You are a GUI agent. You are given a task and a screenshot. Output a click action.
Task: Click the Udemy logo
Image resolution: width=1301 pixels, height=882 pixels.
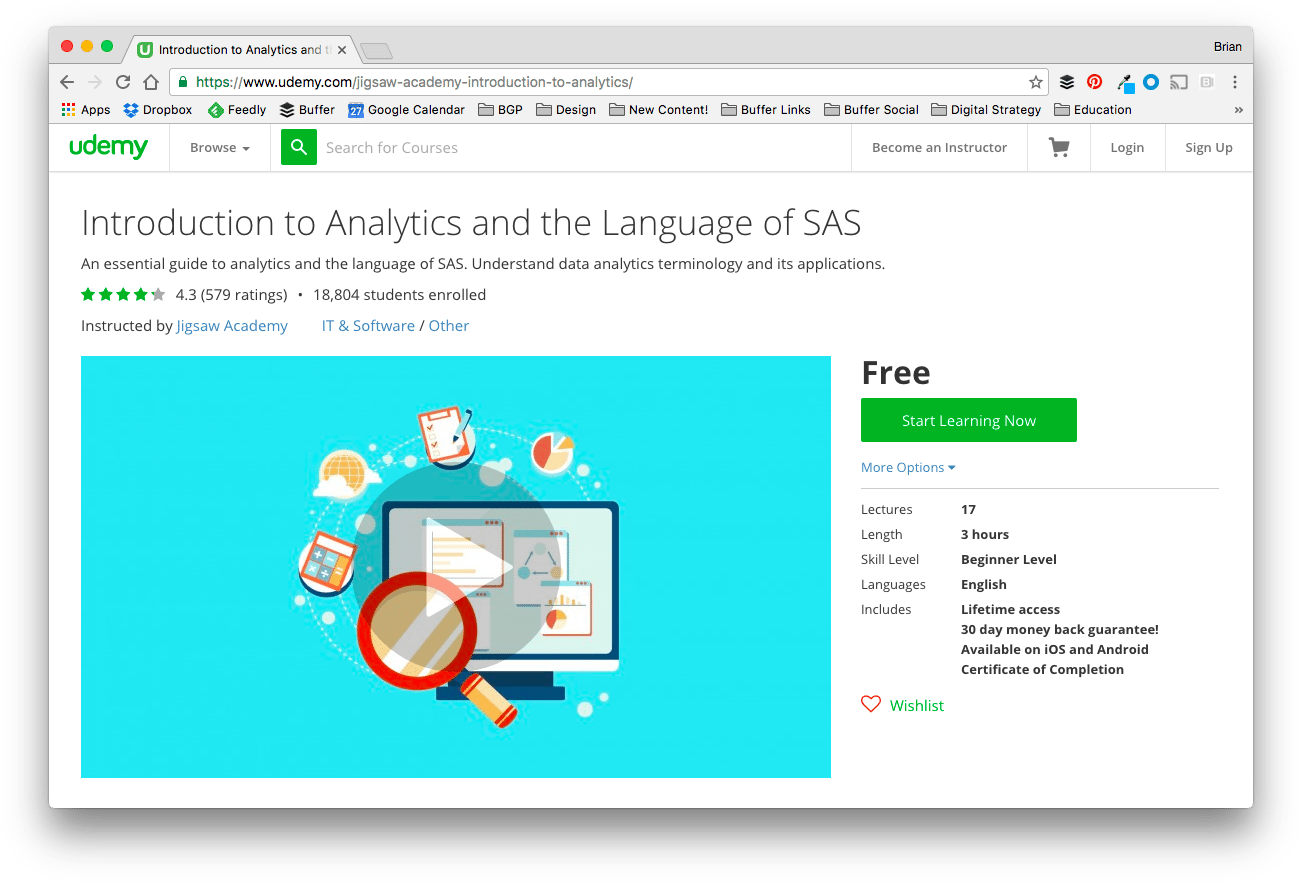[x=108, y=147]
